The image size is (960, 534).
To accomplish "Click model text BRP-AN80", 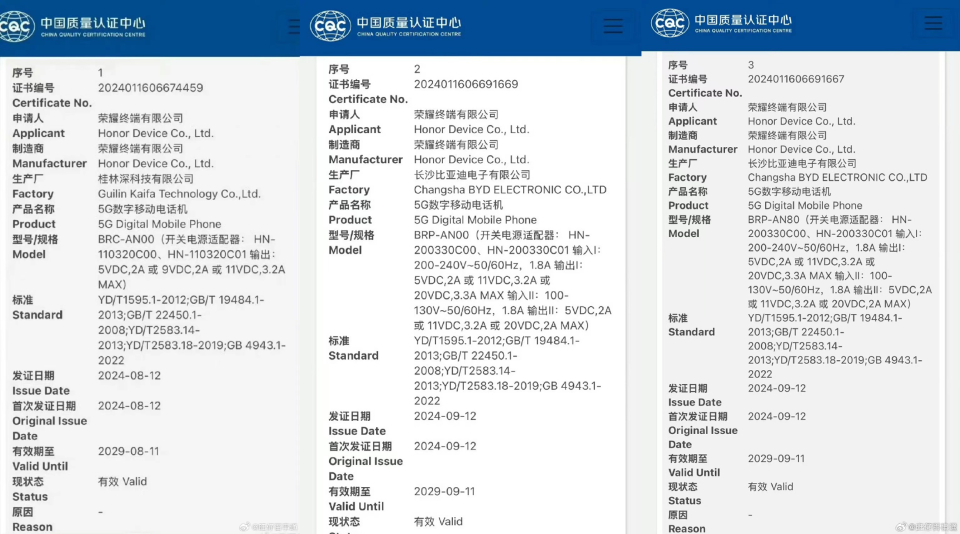I will (772, 219).
